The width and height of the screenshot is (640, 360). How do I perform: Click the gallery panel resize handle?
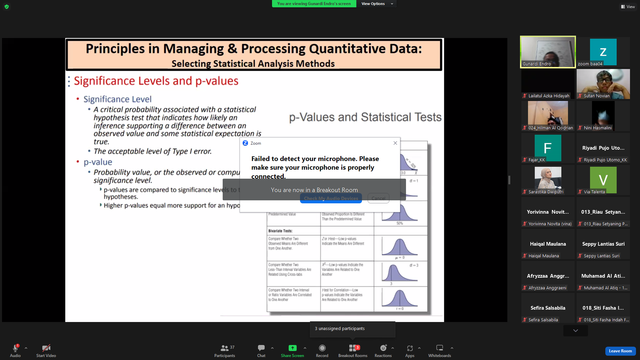coord(509,180)
